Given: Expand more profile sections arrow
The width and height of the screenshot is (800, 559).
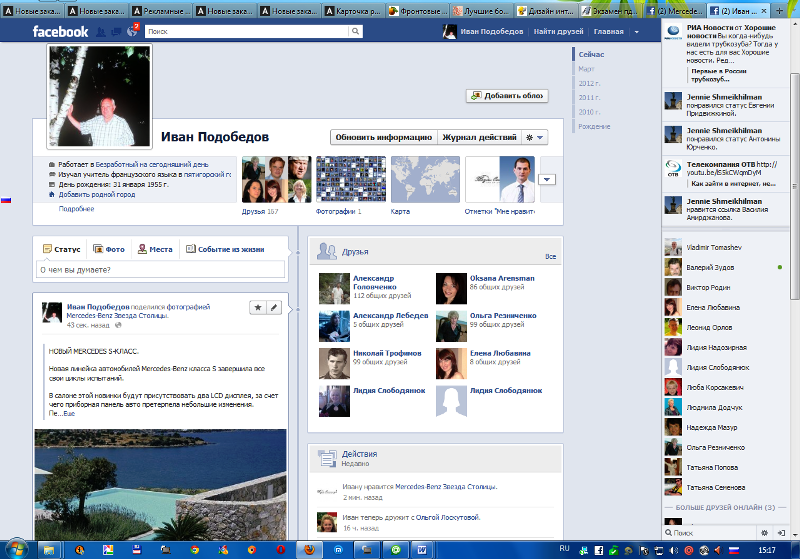Looking at the screenshot, I should 547,179.
